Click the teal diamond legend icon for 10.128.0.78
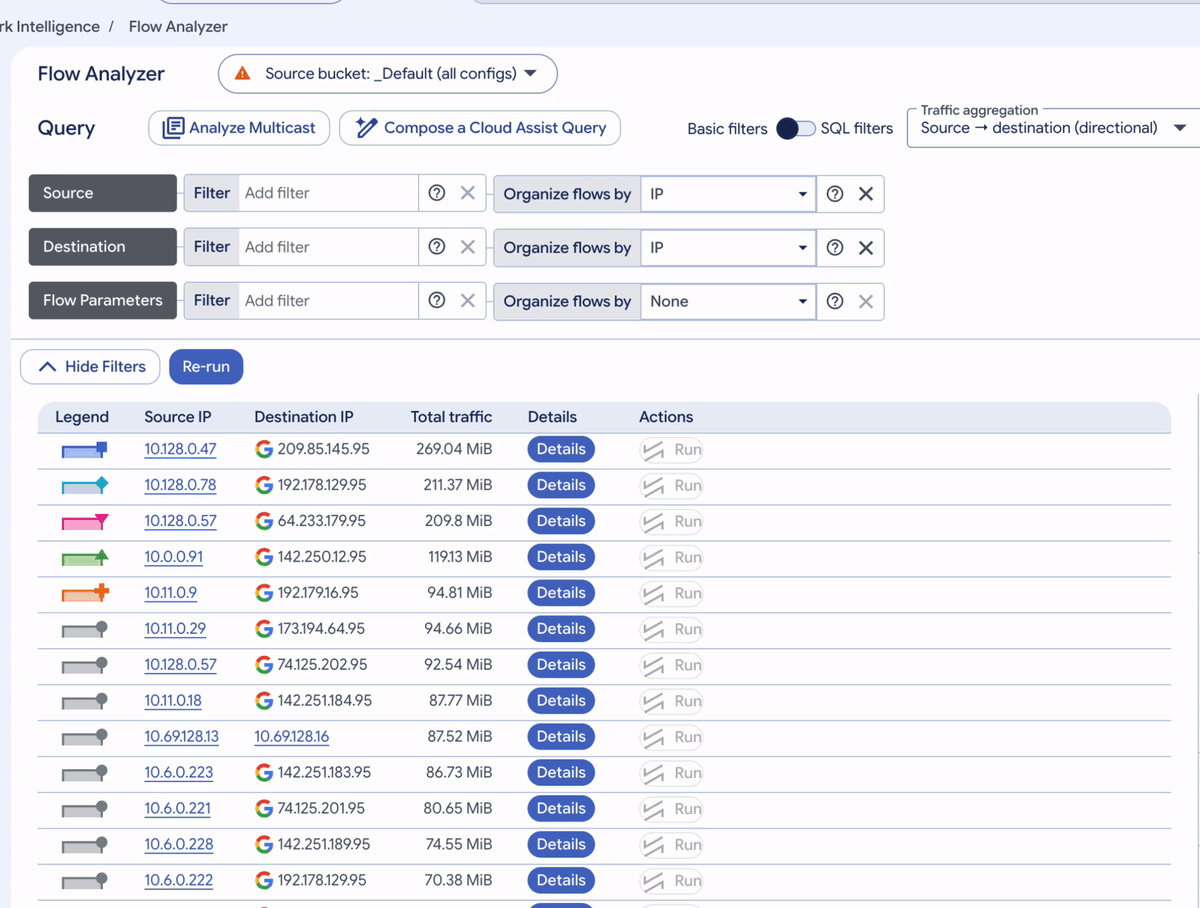The height and width of the screenshot is (908, 1200). [x=85, y=486]
